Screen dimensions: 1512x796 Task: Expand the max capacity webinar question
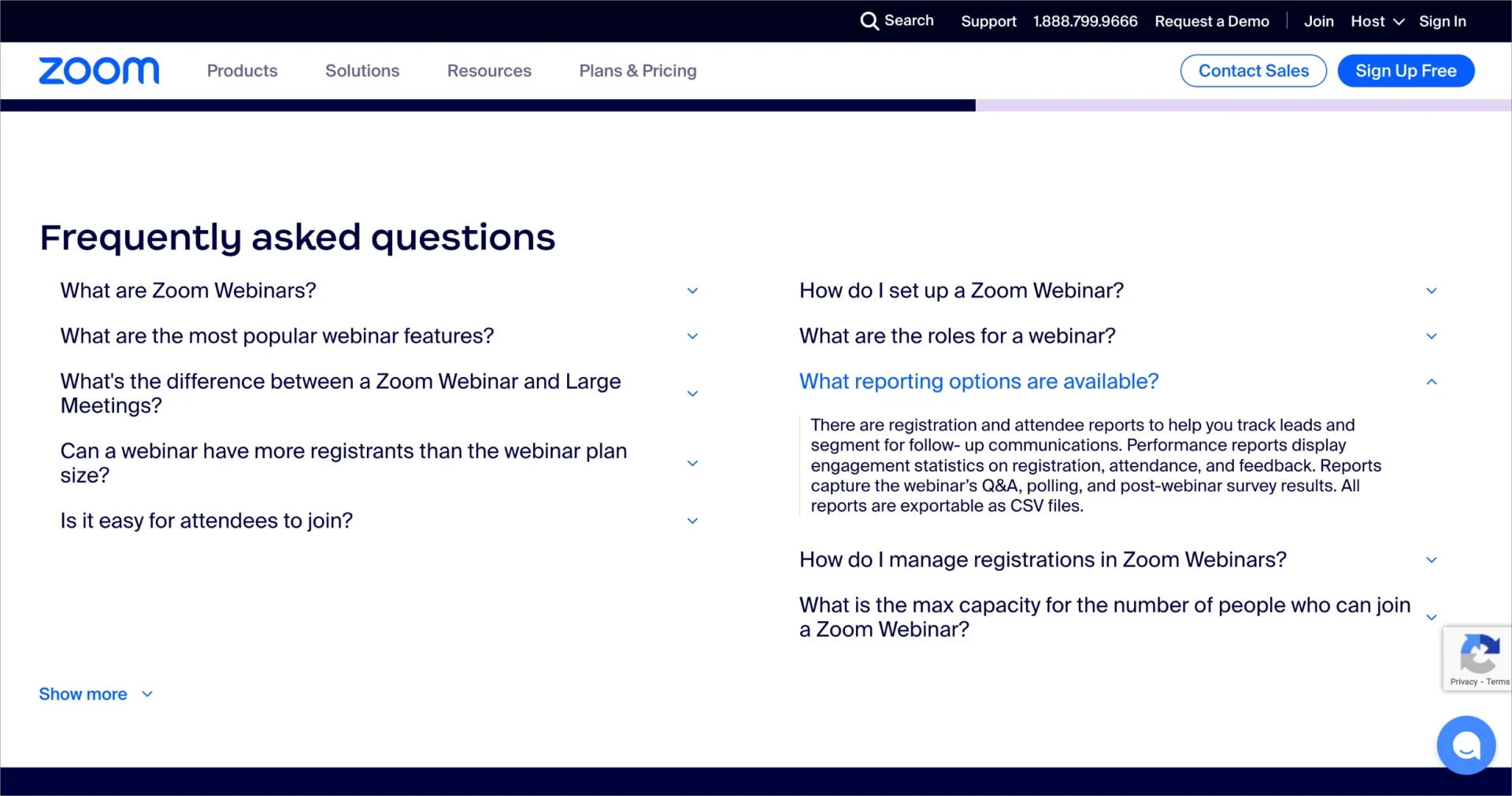(x=1431, y=617)
